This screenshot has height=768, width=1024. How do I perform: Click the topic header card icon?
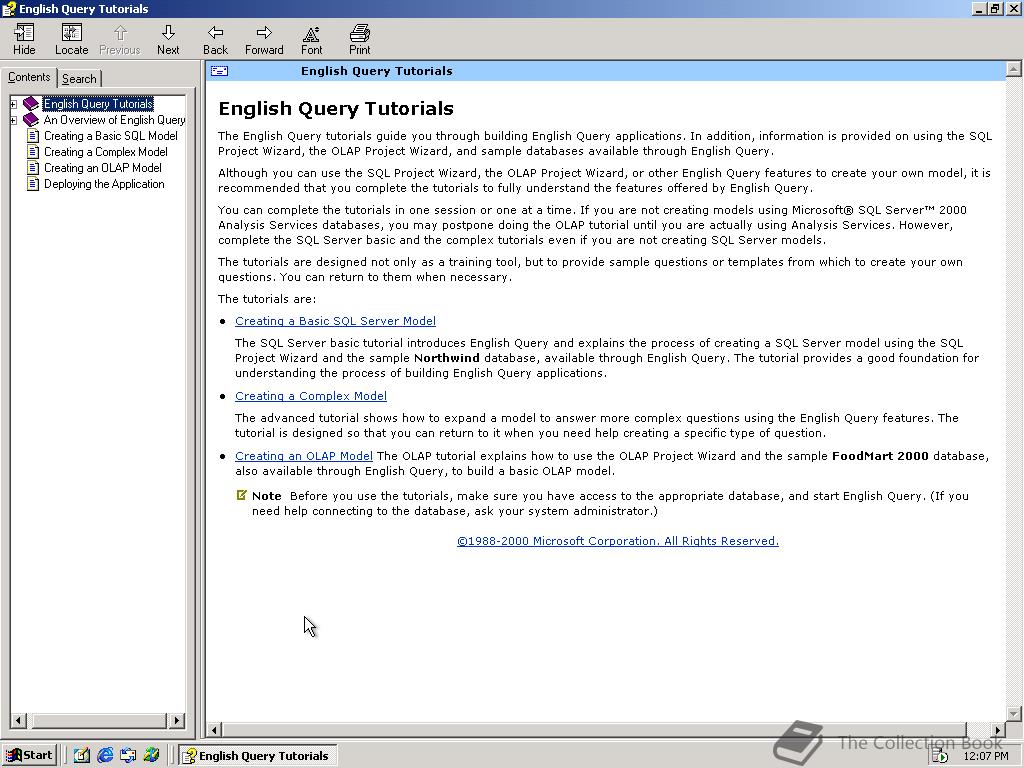[219, 71]
